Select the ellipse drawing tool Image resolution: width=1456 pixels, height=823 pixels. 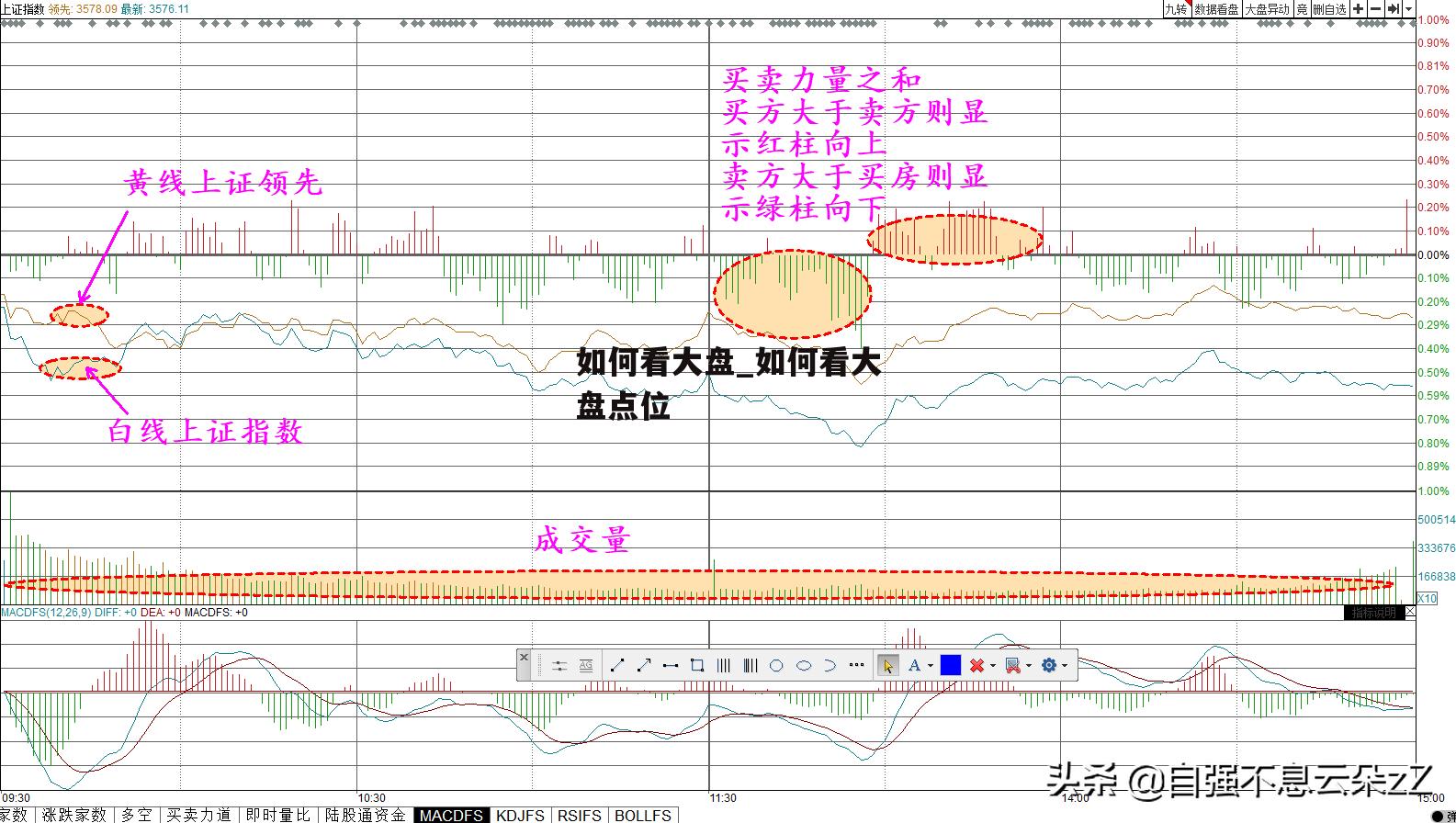[x=804, y=665]
